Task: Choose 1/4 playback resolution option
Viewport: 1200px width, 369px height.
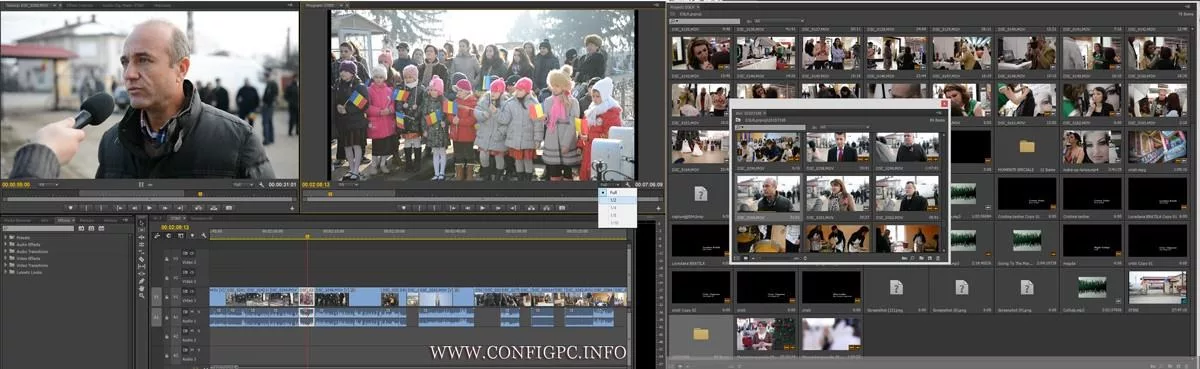Action: tap(616, 207)
